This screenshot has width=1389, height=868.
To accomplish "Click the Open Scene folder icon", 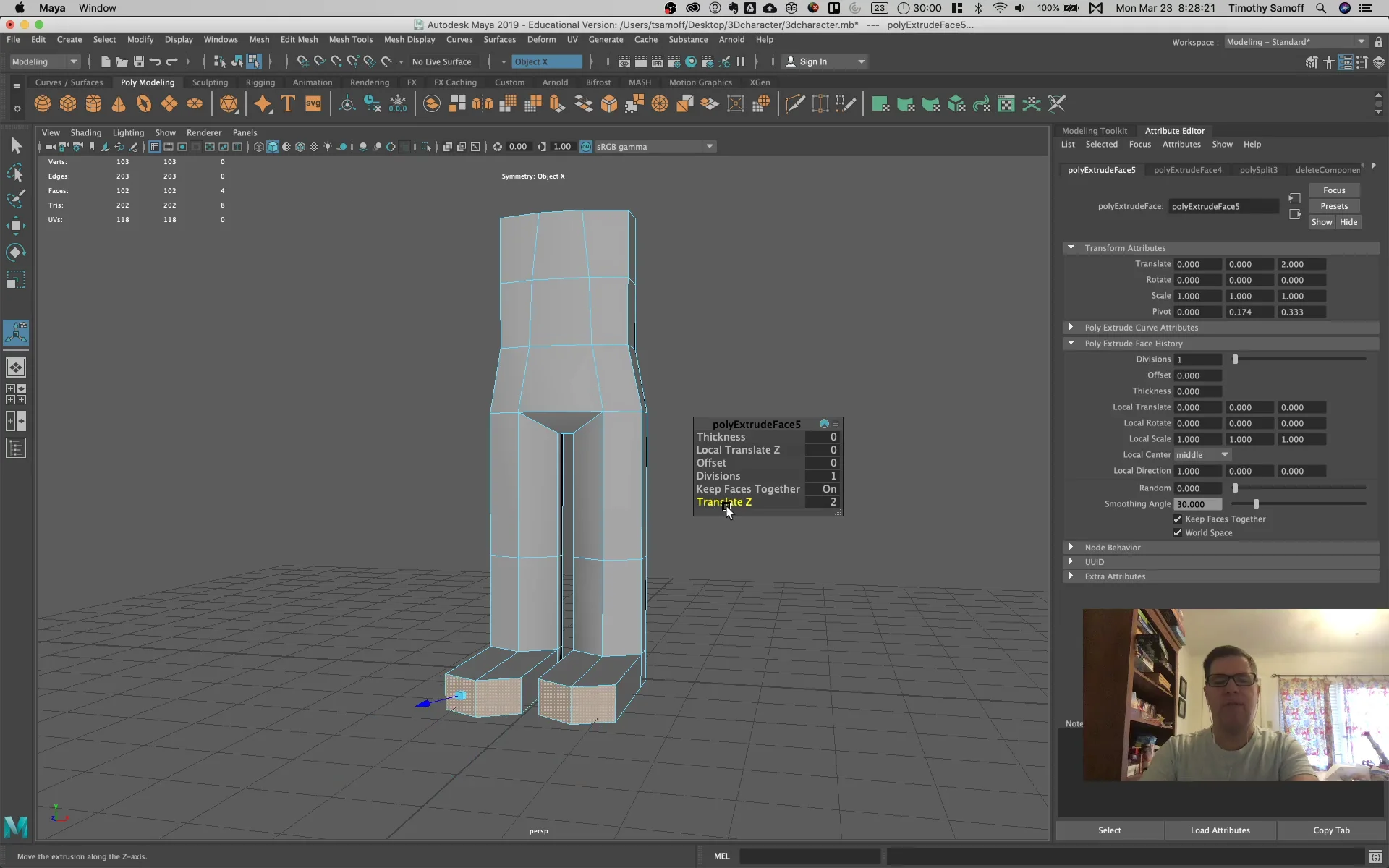I will click(122, 61).
